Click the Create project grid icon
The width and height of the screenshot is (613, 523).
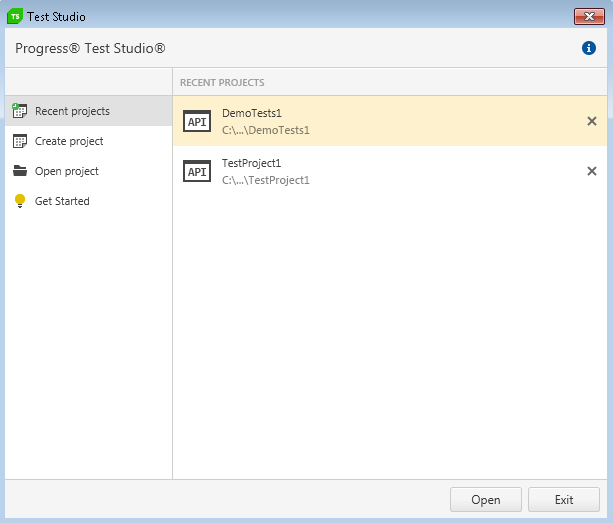pyautogui.click(x=20, y=141)
